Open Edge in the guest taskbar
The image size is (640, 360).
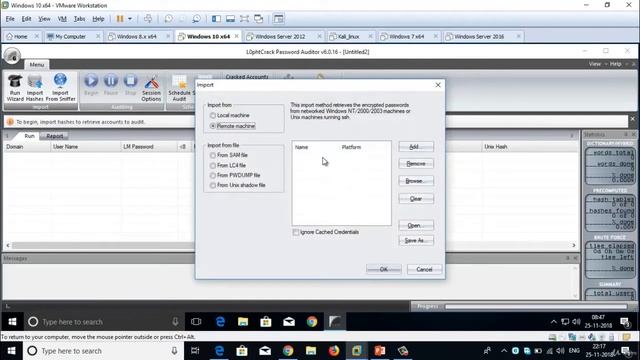[x=220, y=322]
